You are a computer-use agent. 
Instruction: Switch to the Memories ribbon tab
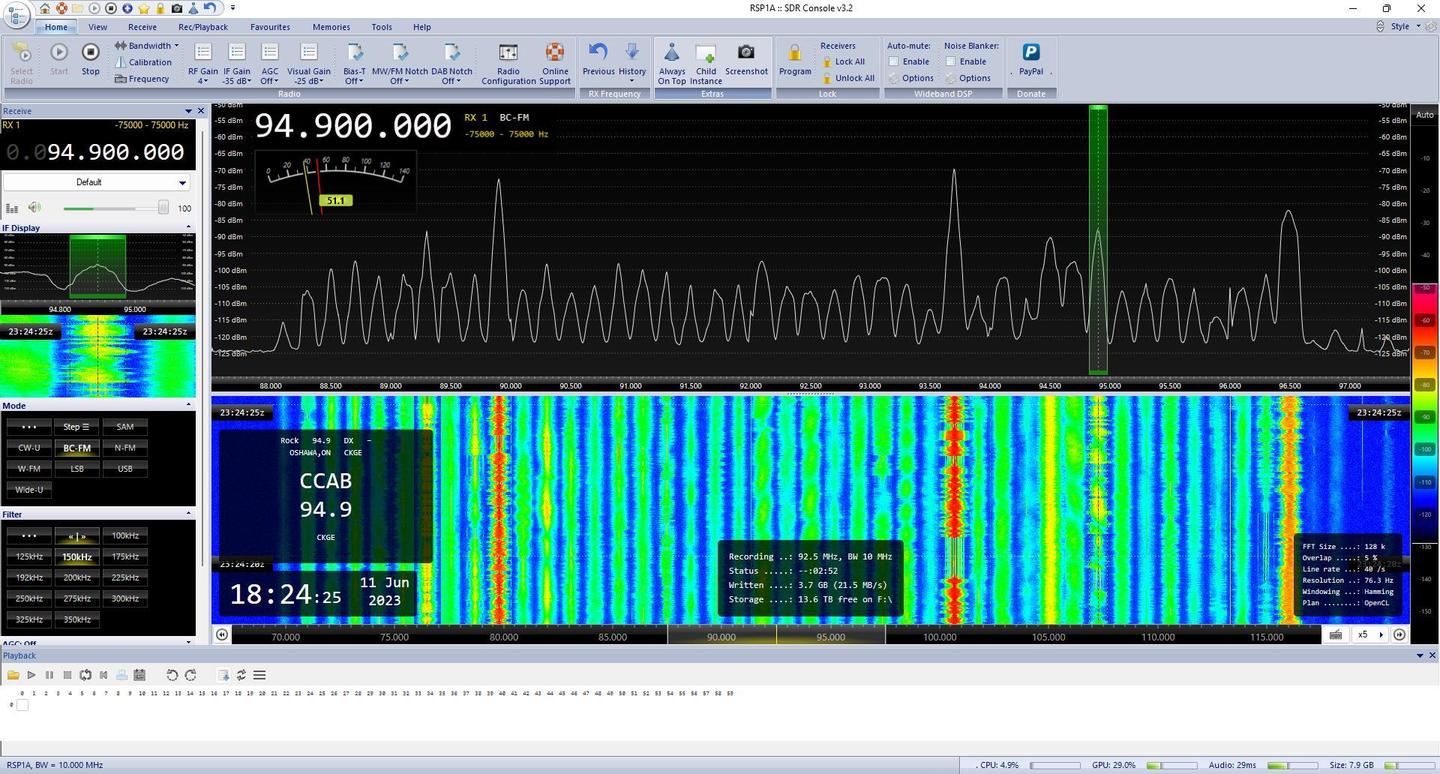tap(331, 27)
